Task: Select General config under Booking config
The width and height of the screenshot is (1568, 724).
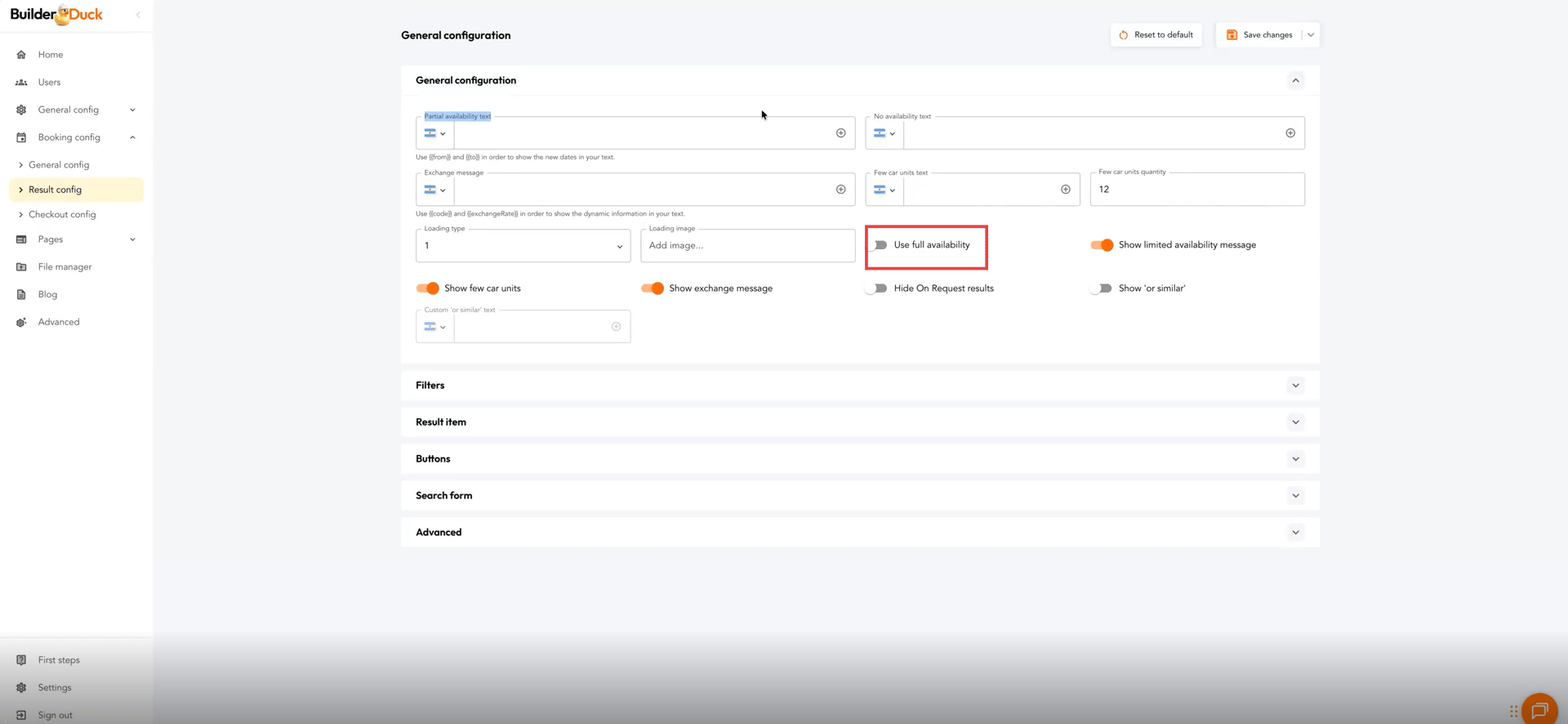Action: 59,165
